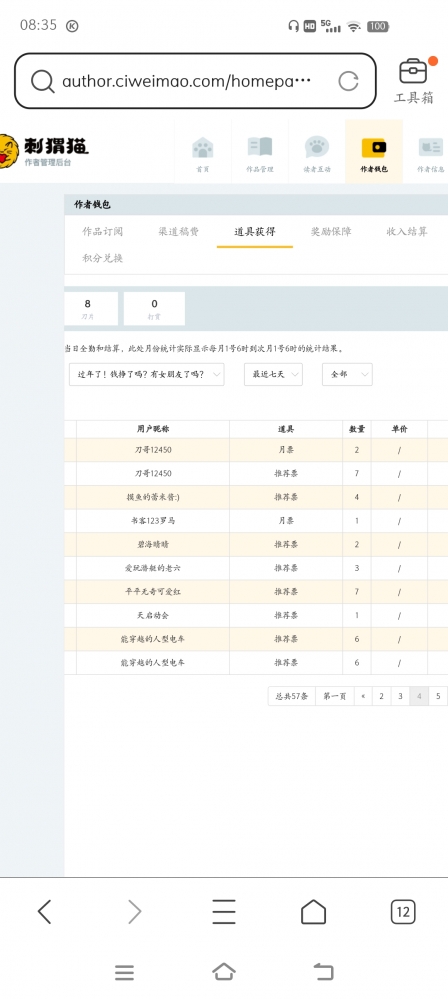The width and height of the screenshot is (448, 999).
Task: Go to page 5
Action: tap(438, 696)
